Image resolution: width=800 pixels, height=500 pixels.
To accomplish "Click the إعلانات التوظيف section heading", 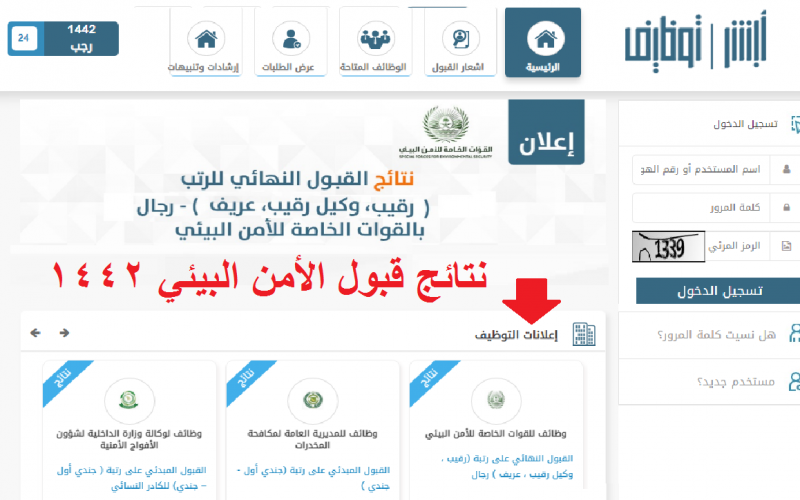I will click(516, 335).
